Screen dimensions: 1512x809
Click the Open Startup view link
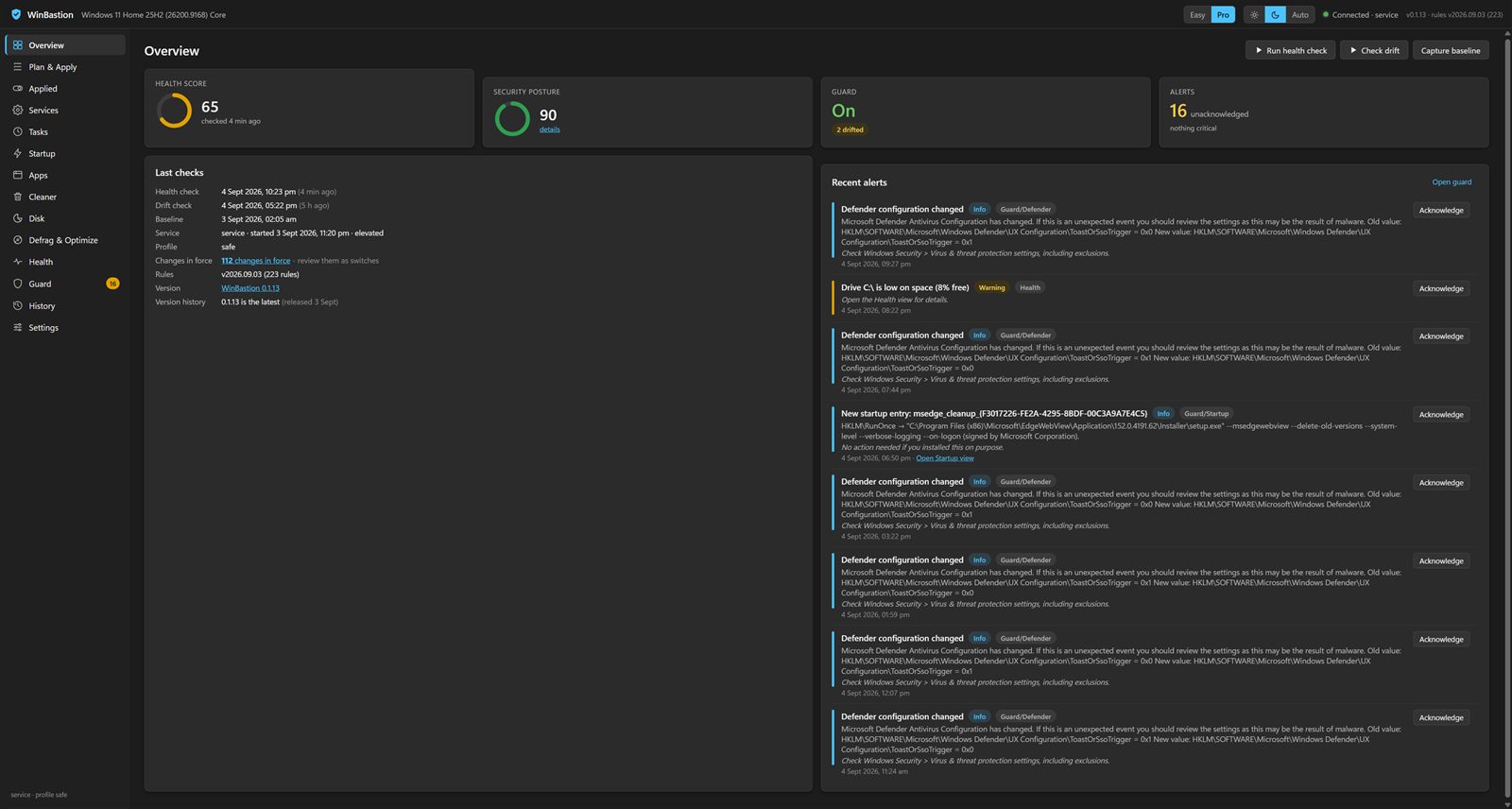coord(945,458)
